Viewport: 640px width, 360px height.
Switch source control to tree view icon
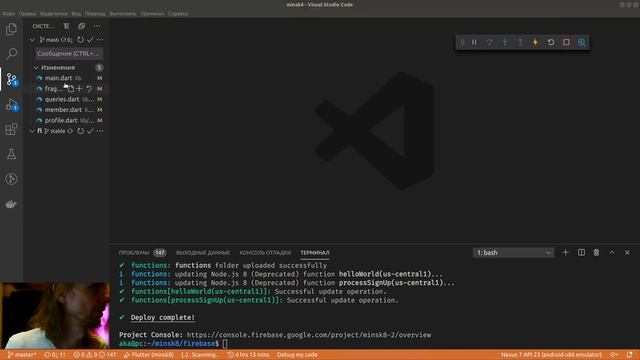66,26
